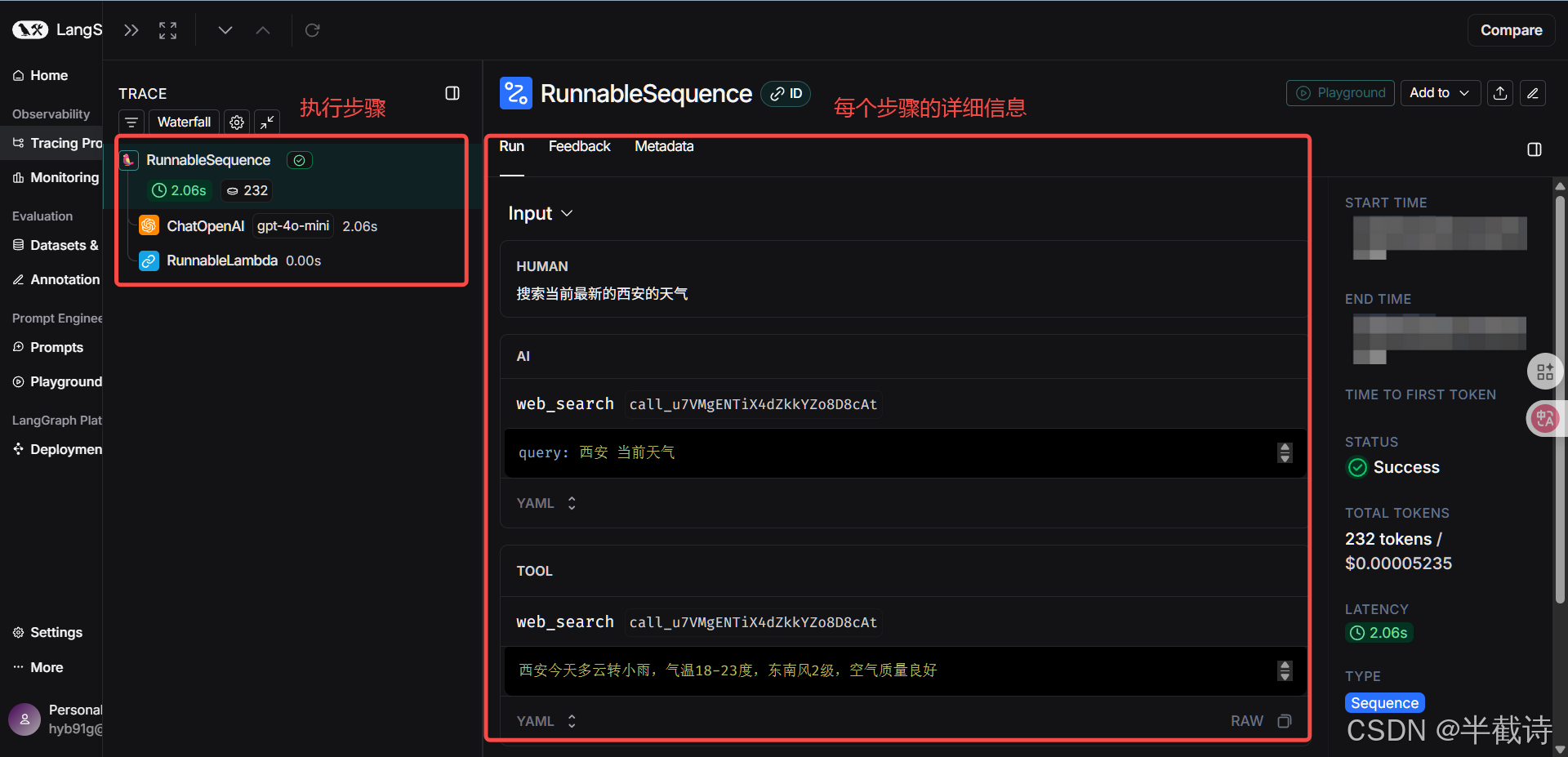Open the Add to dropdown

click(x=1440, y=93)
